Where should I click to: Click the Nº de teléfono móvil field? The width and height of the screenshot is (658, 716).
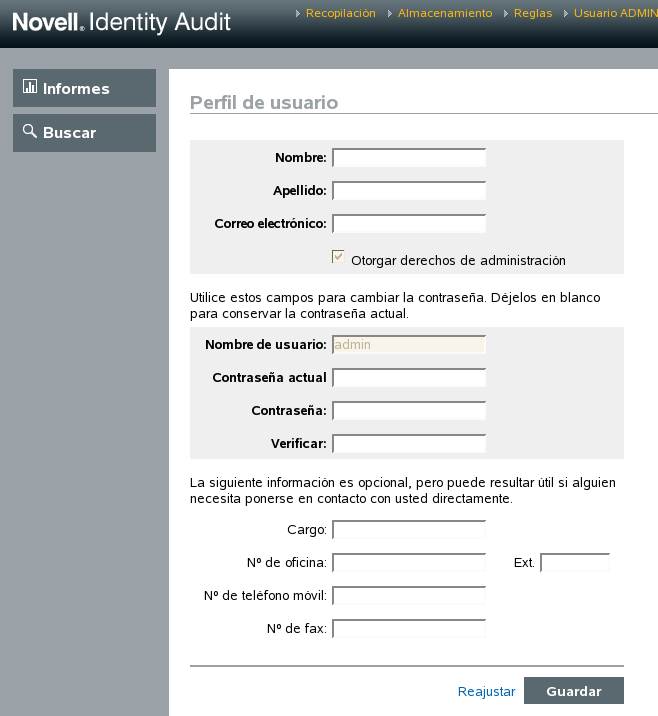pos(409,596)
